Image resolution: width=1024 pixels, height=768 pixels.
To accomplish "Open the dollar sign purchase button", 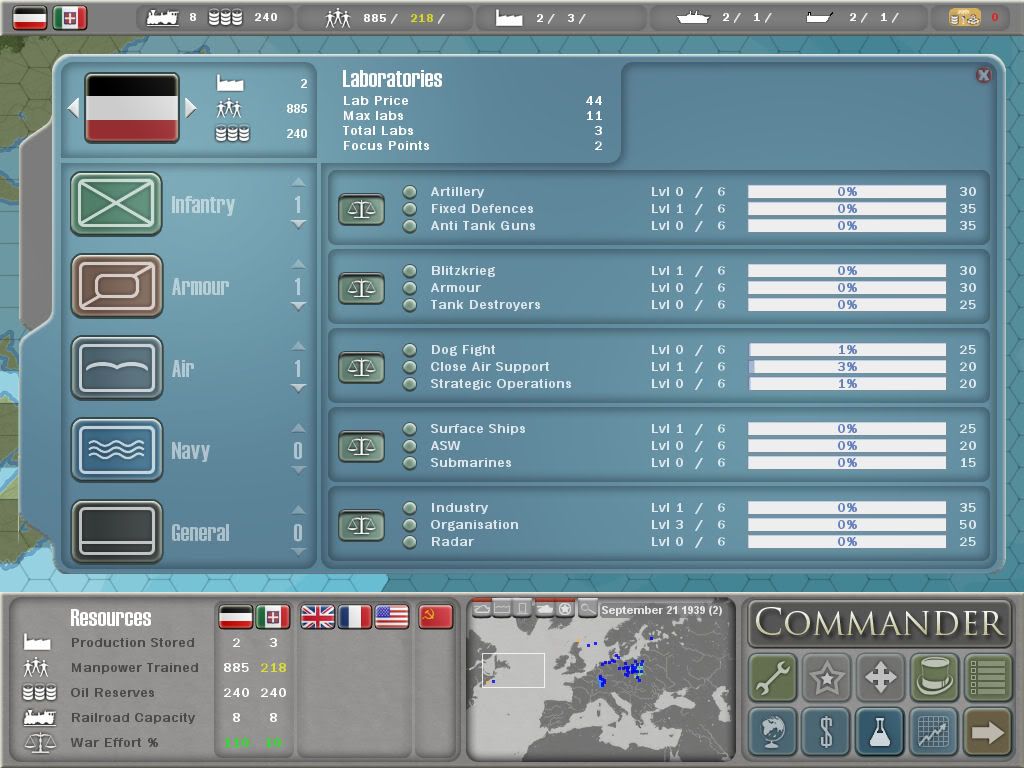I will 826,731.
